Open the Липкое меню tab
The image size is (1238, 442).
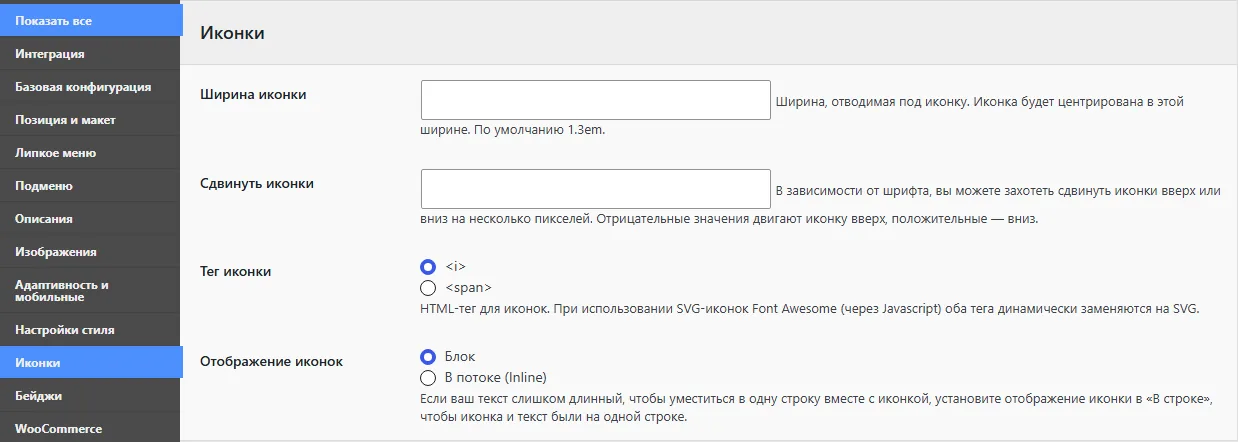[90, 153]
